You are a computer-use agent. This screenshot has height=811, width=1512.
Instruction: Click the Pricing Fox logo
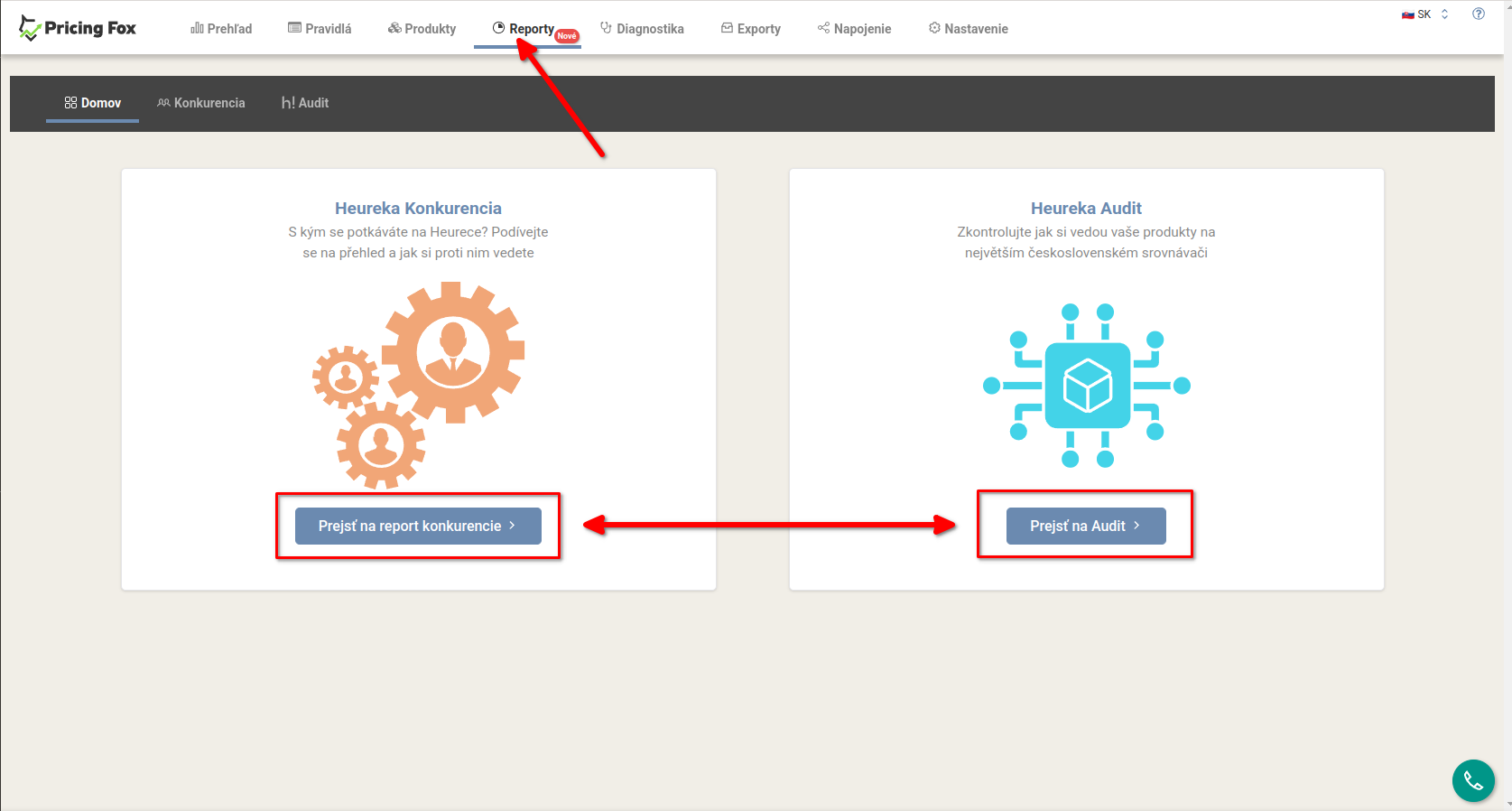tap(78, 28)
